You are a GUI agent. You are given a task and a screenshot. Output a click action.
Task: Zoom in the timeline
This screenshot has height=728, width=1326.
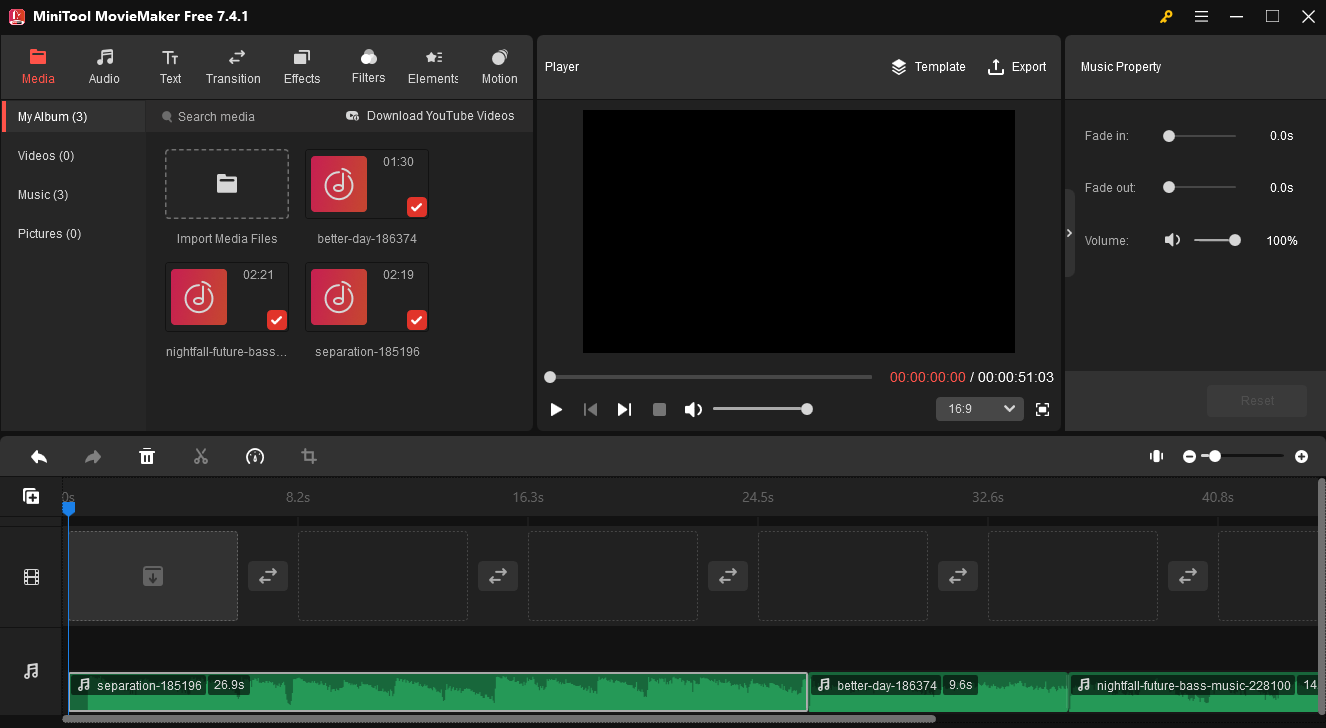(x=1301, y=456)
